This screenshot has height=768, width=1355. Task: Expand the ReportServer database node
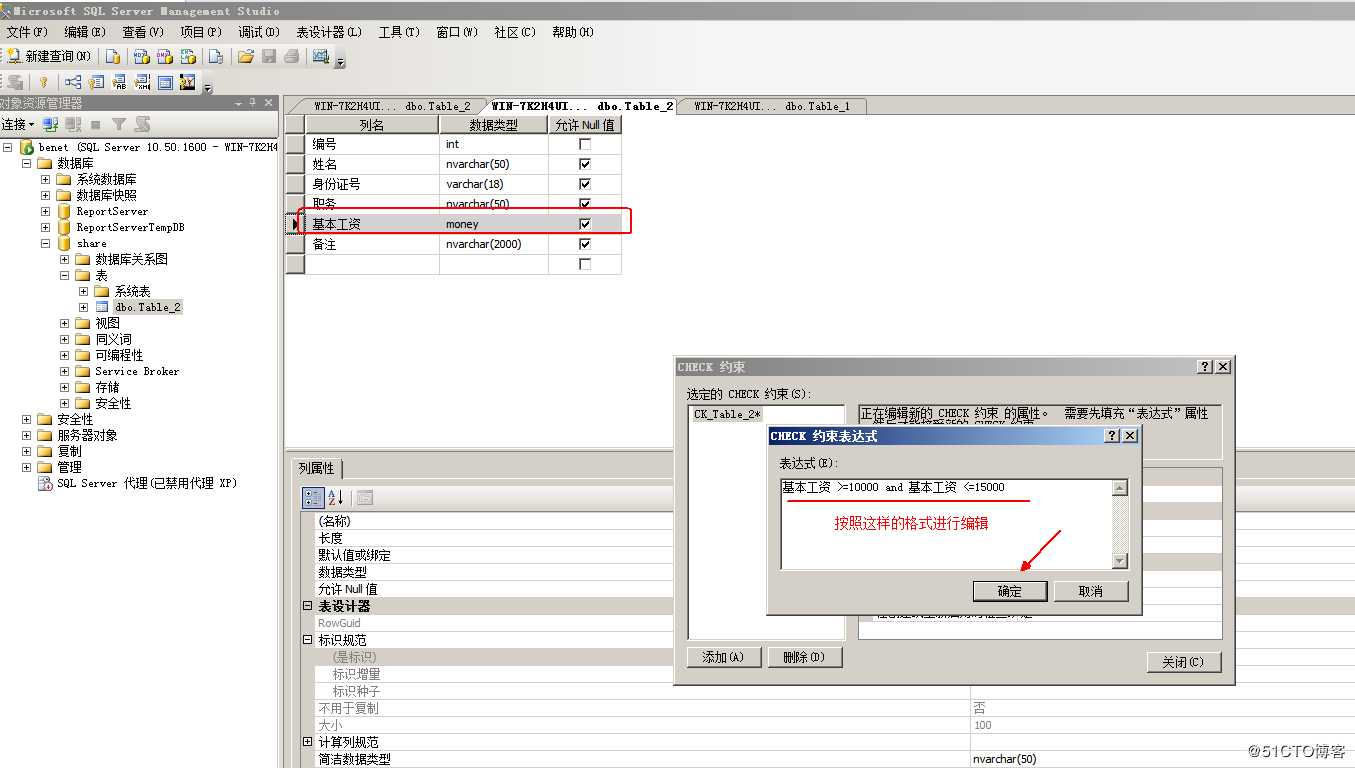[45, 211]
